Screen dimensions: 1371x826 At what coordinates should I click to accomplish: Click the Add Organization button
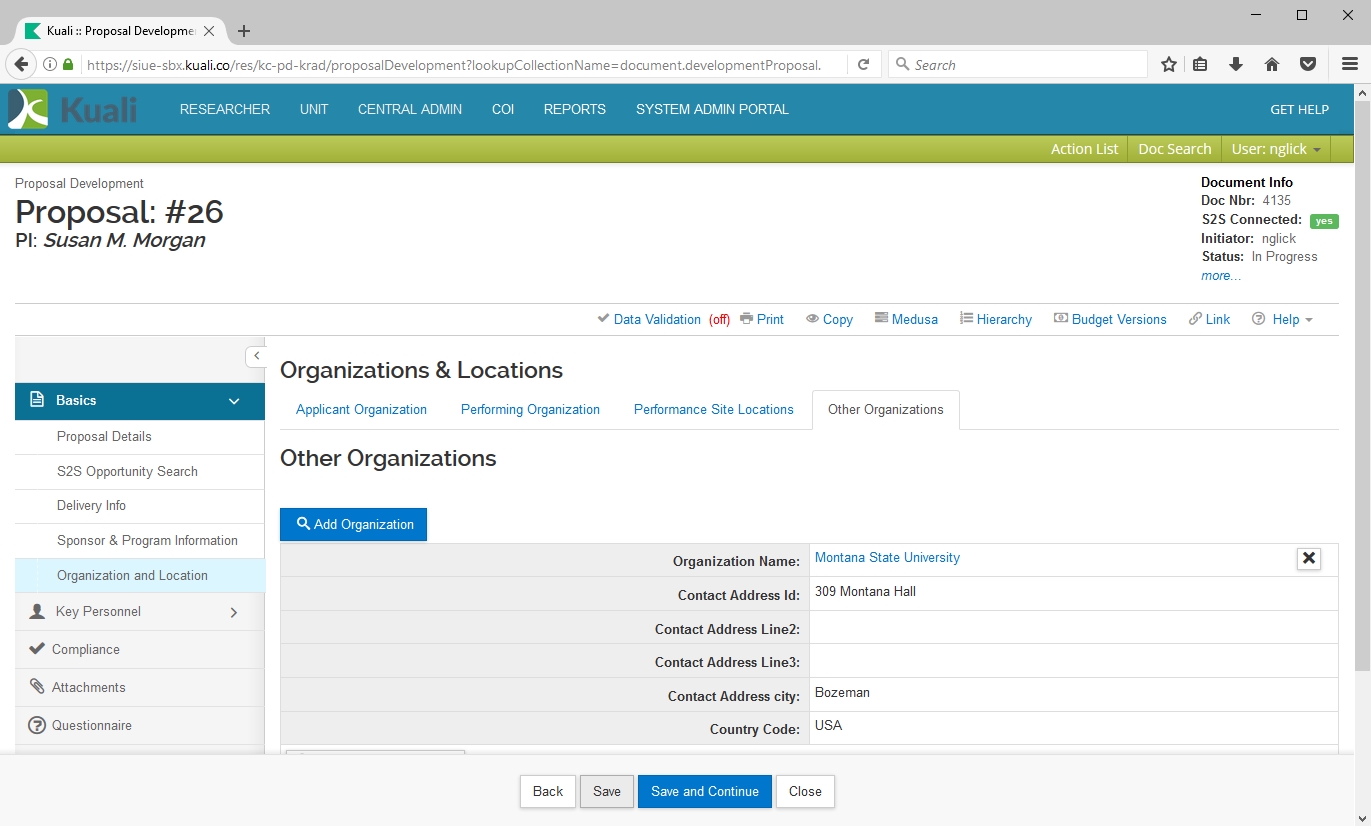(x=354, y=525)
